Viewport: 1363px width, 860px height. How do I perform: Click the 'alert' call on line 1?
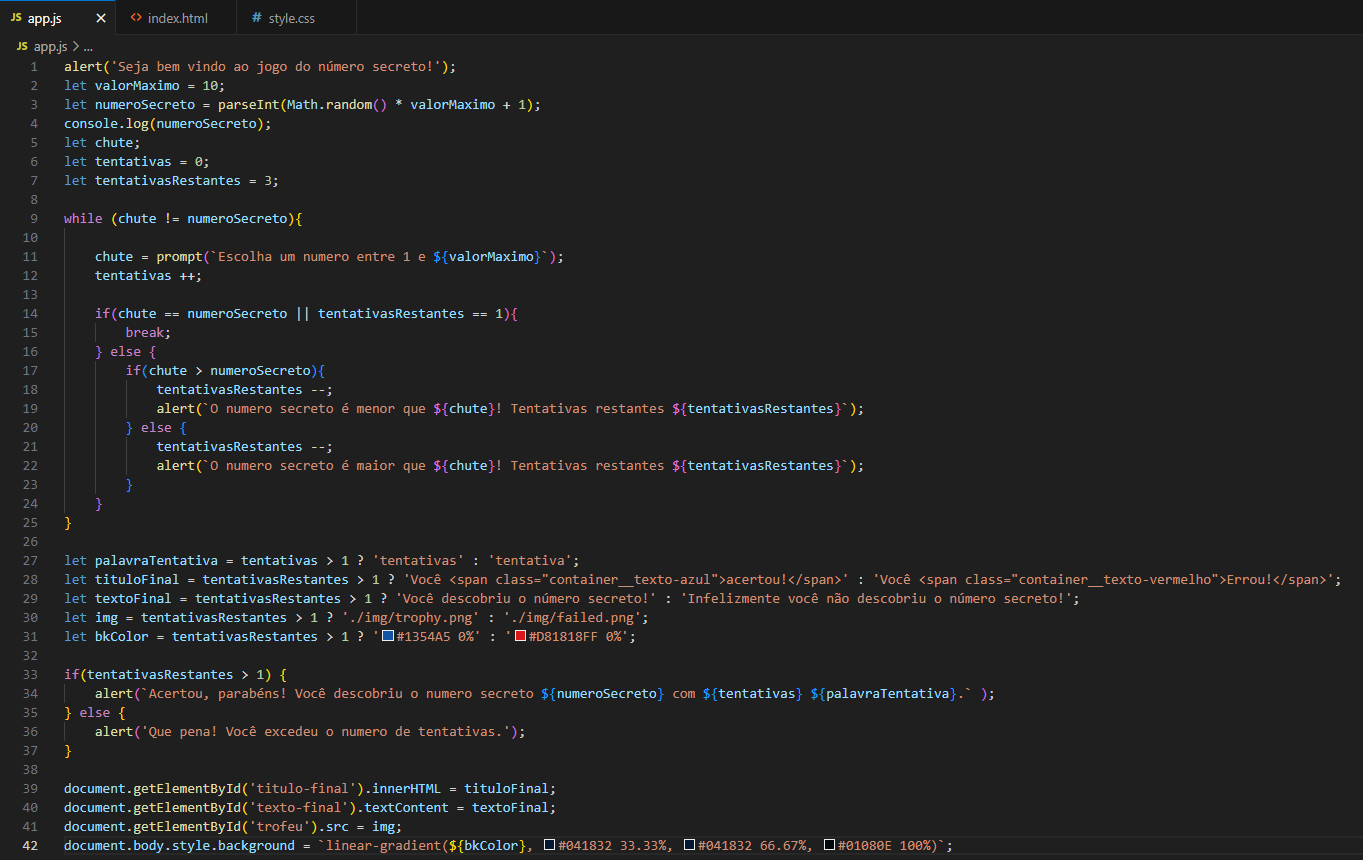pos(83,67)
